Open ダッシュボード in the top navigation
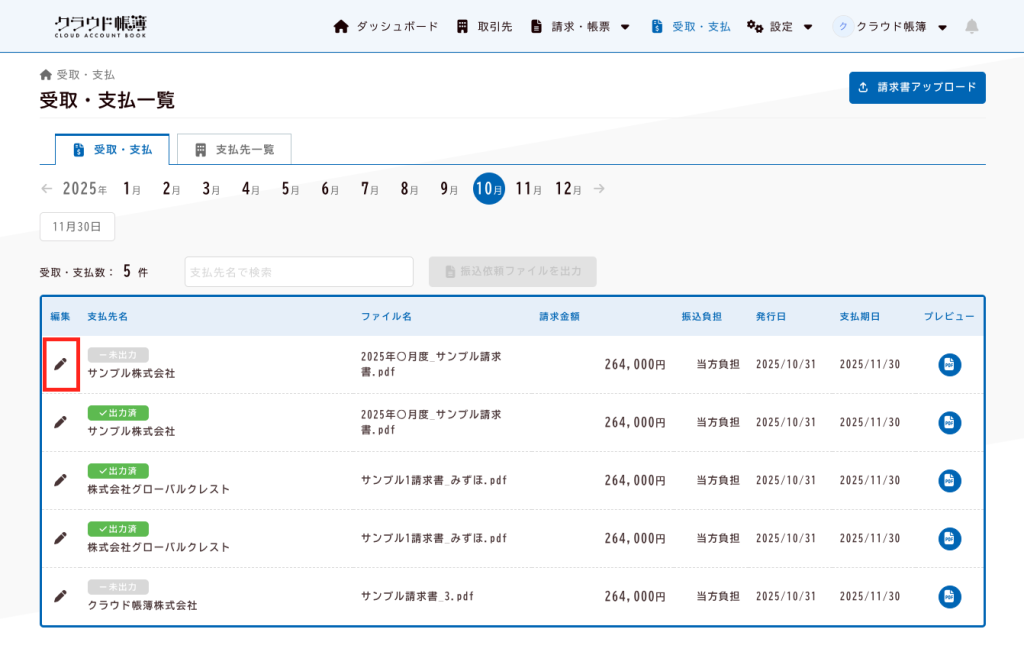The height and width of the screenshot is (655, 1024). [x=386, y=27]
